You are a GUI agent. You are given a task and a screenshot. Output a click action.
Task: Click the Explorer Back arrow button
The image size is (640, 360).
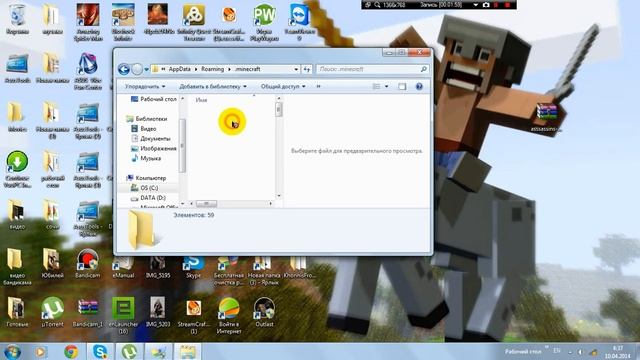[124, 69]
